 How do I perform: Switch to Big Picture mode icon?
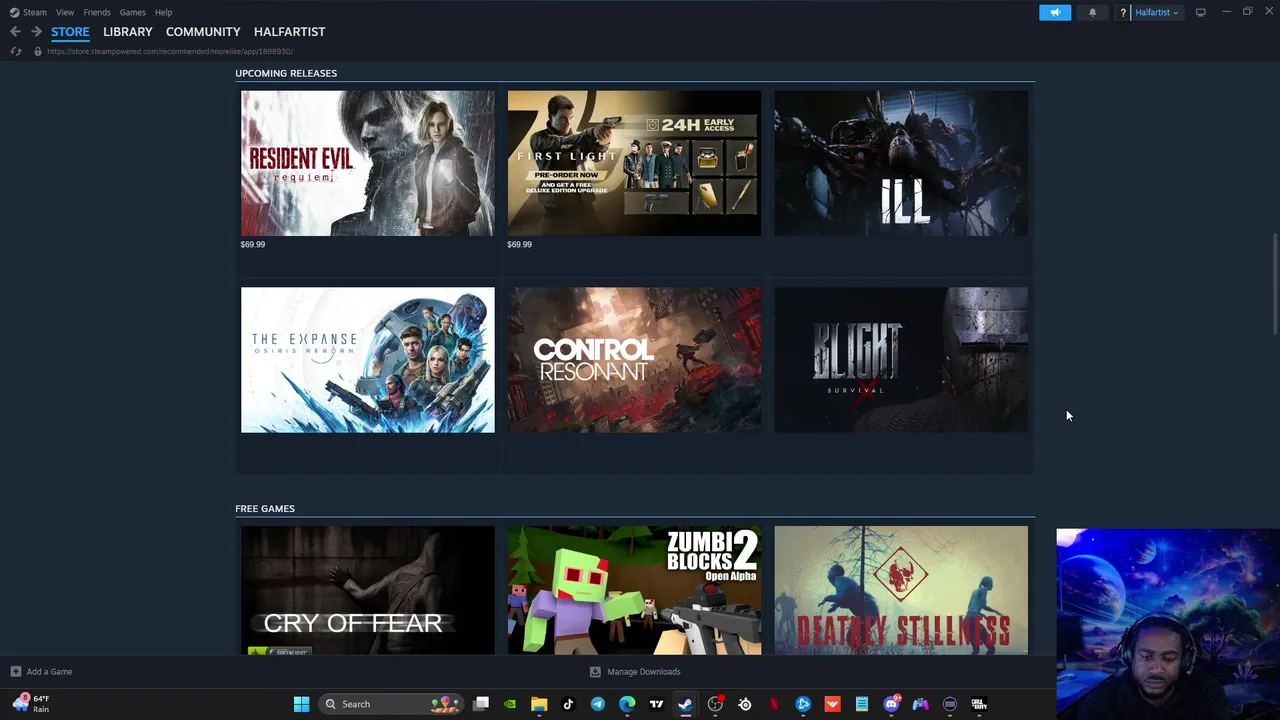(x=1200, y=12)
